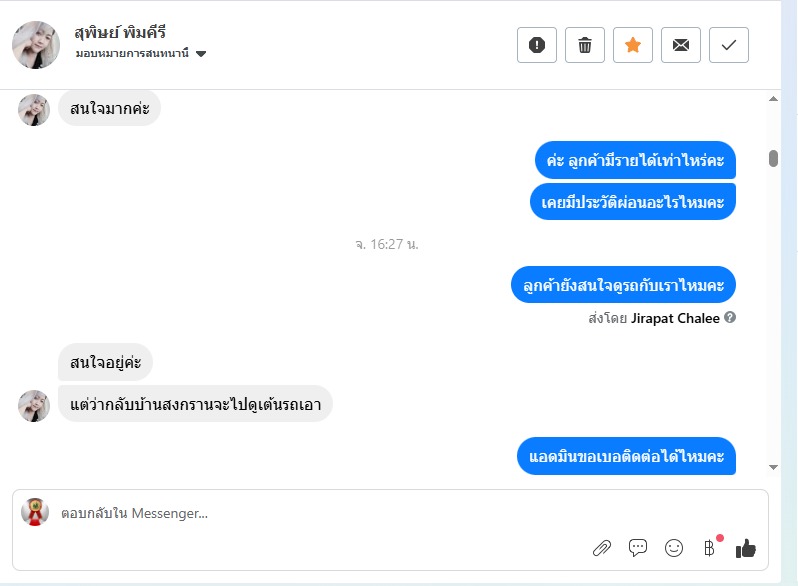Attach a file with paperclip icon
This screenshot has width=798, height=586.
pyautogui.click(x=602, y=548)
